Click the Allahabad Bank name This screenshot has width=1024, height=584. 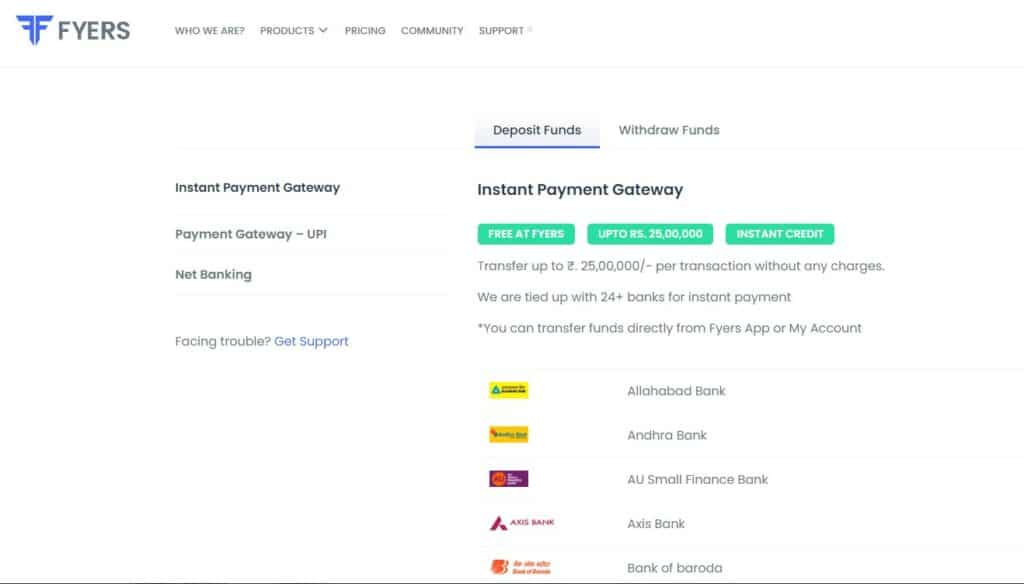[x=676, y=391]
